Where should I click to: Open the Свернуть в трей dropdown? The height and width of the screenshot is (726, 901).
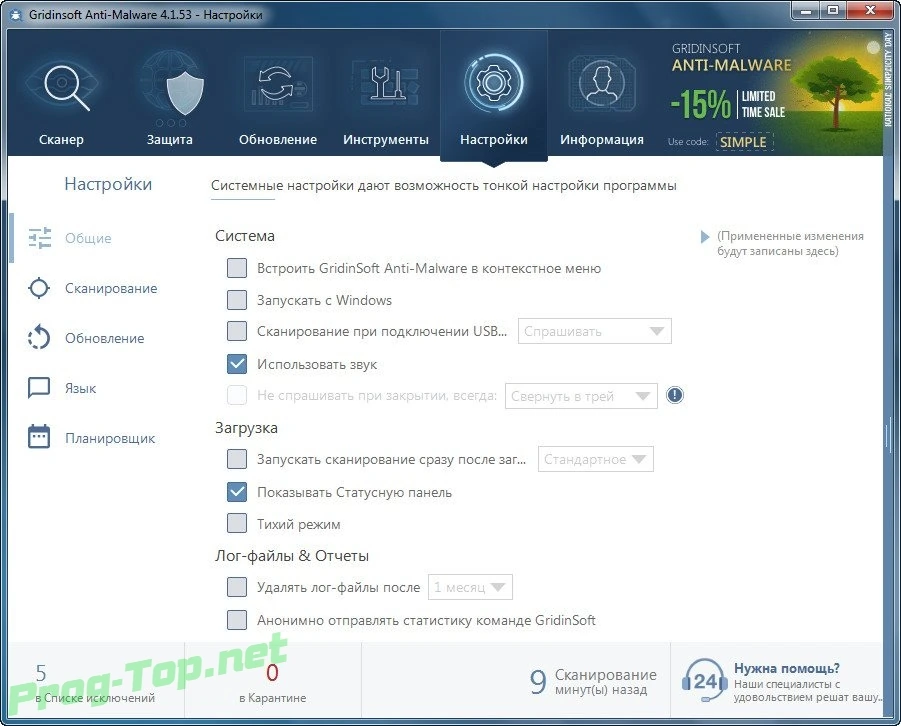[x=581, y=396]
